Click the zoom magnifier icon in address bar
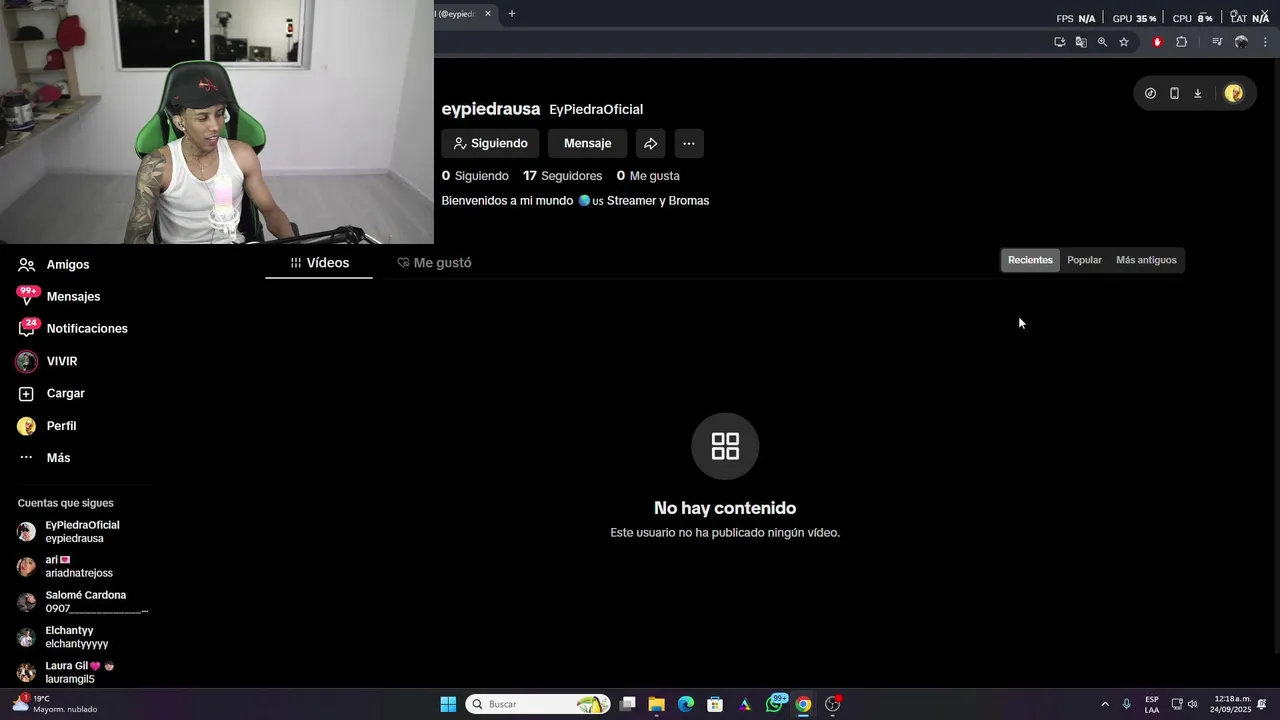 pyautogui.click(x=1102, y=42)
